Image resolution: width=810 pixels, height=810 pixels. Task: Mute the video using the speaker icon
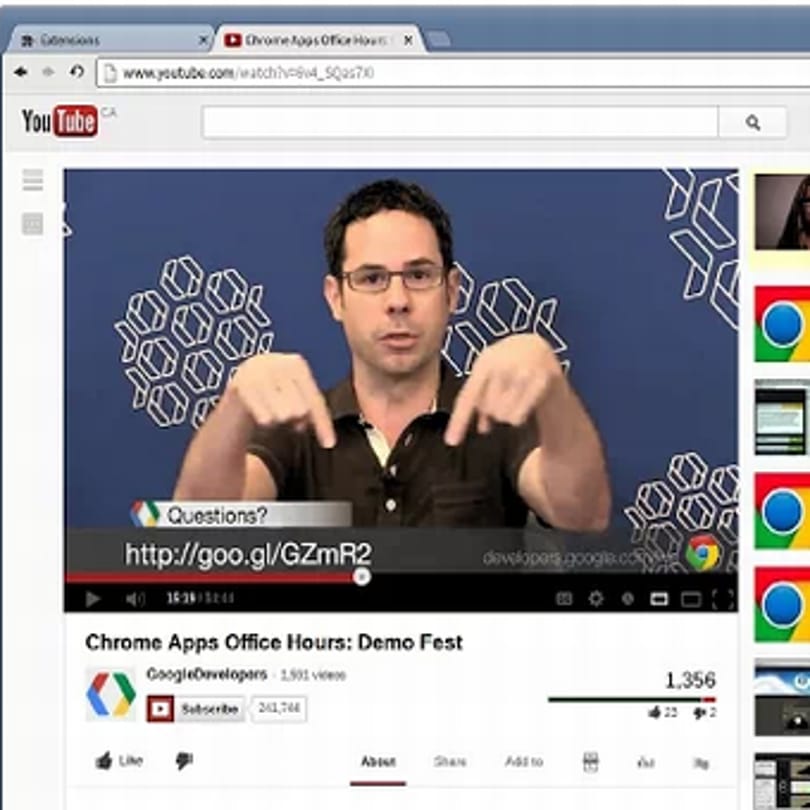[135, 599]
